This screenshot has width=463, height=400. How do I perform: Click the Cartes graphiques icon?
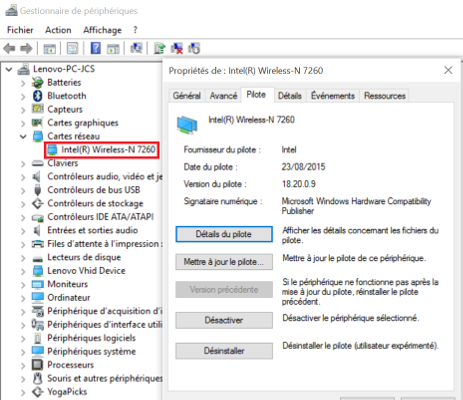click(37, 123)
